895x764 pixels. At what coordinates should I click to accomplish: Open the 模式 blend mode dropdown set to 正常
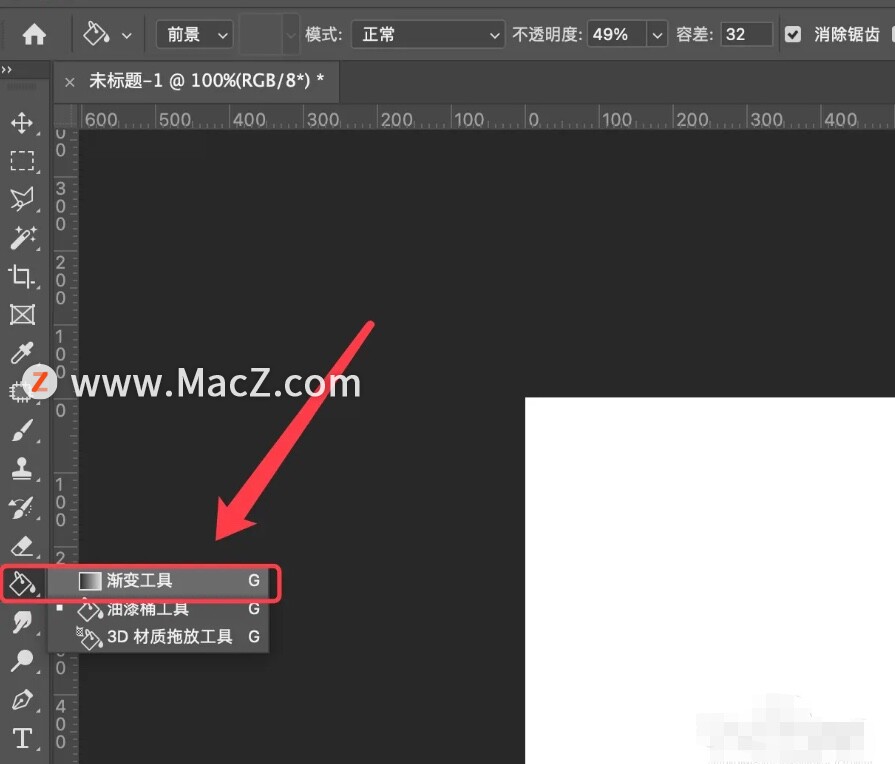[428, 35]
